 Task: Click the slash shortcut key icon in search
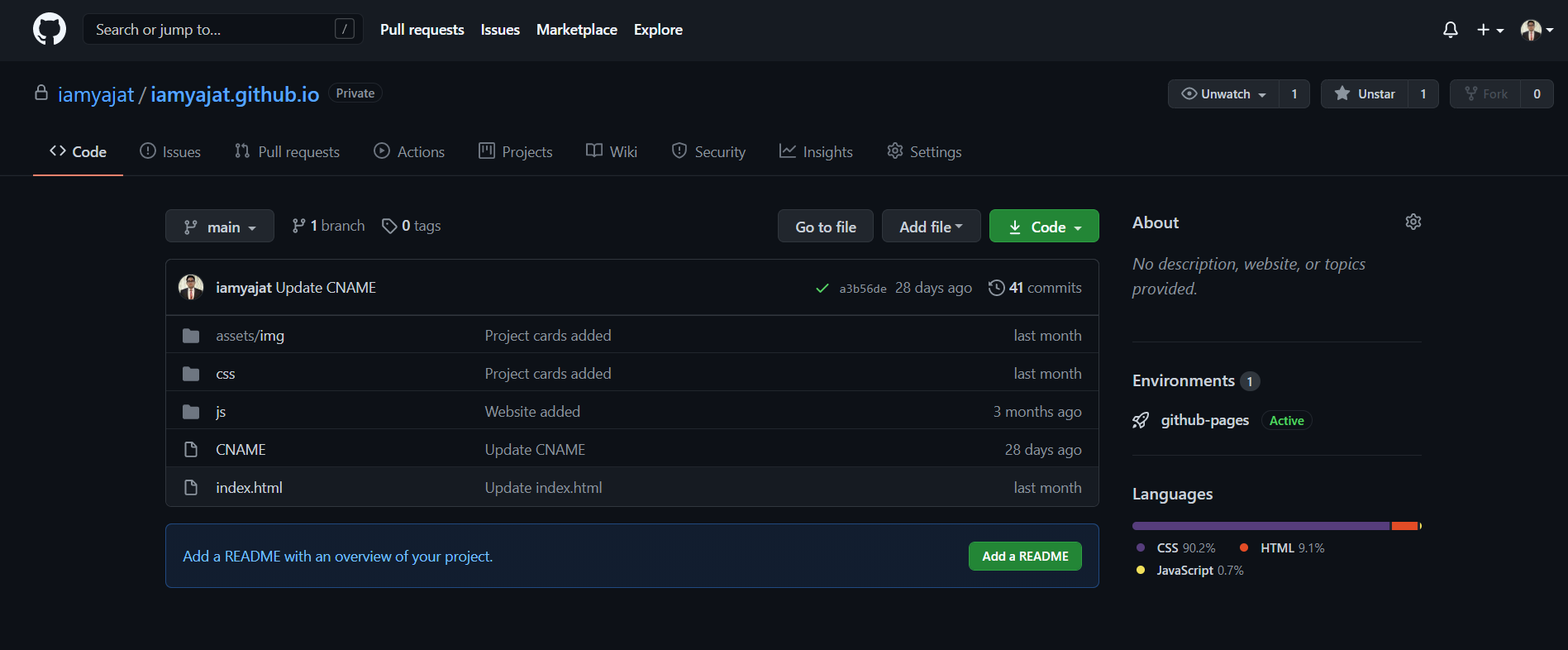pos(345,29)
